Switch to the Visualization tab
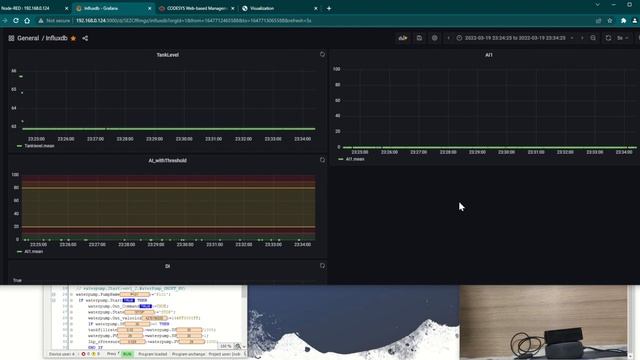This screenshot has width=640, height=360. coord(279,8)
